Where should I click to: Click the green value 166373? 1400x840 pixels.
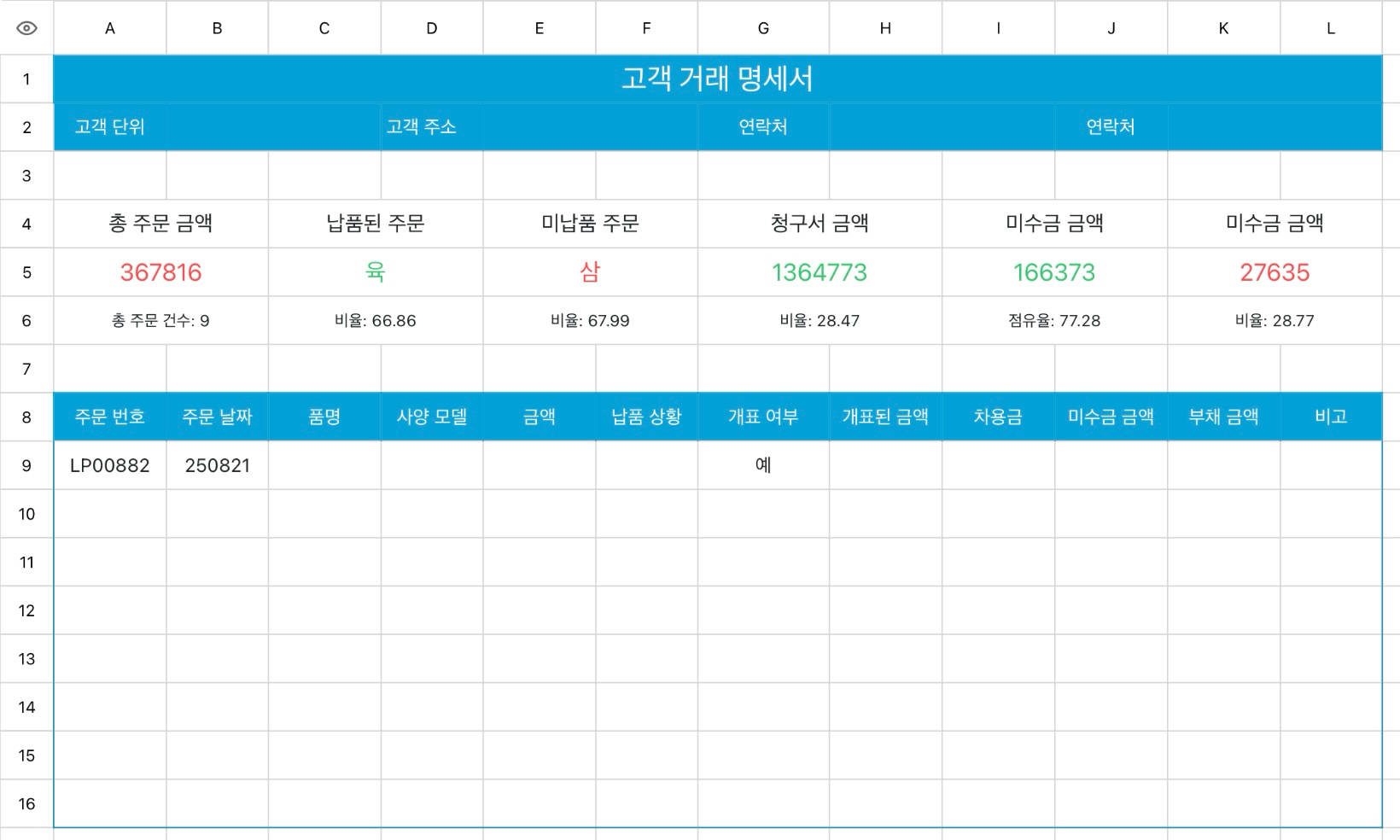click(1055, 272)
